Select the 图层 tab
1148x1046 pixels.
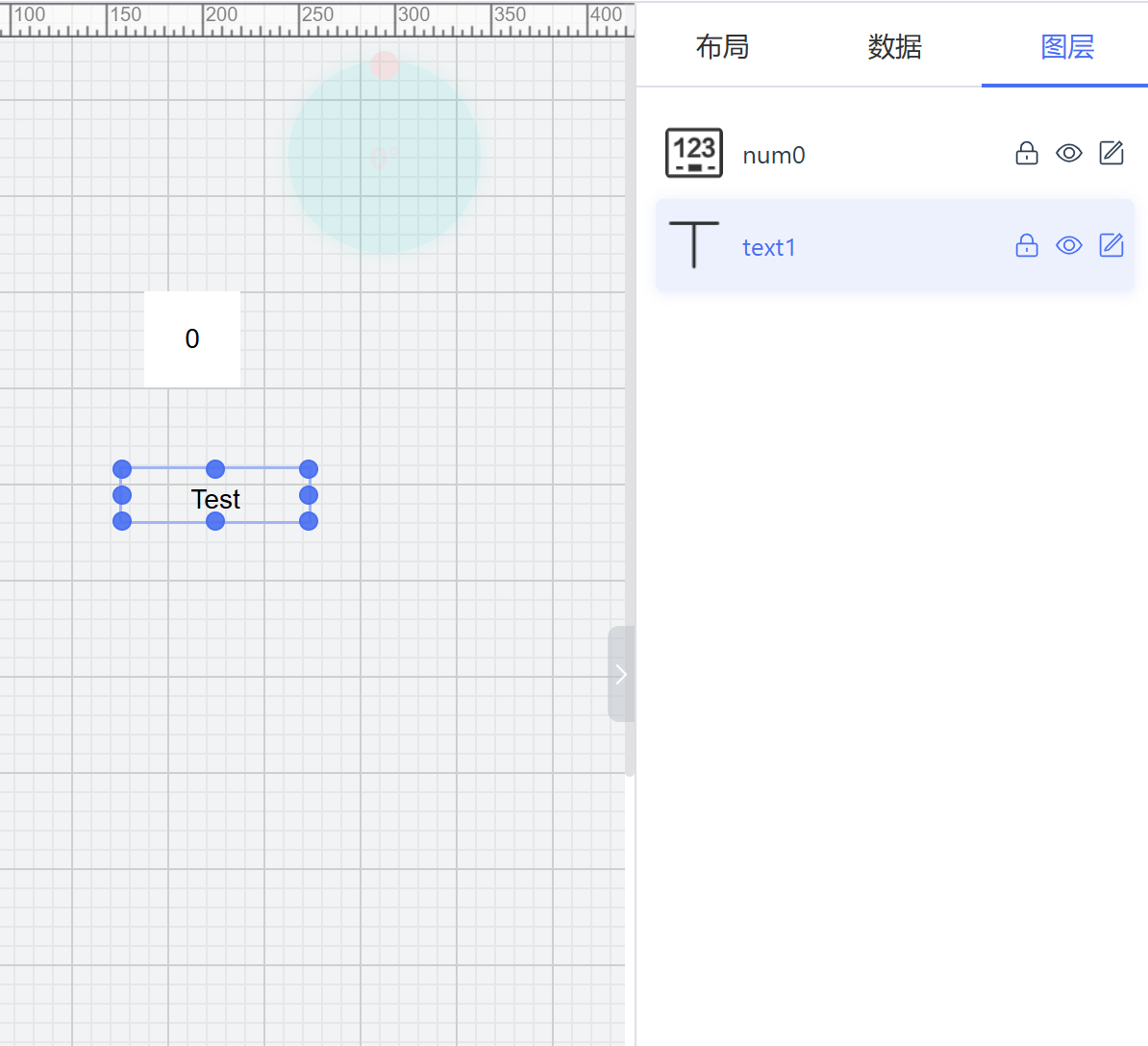pyautogui.click(x=1067, y=46)
